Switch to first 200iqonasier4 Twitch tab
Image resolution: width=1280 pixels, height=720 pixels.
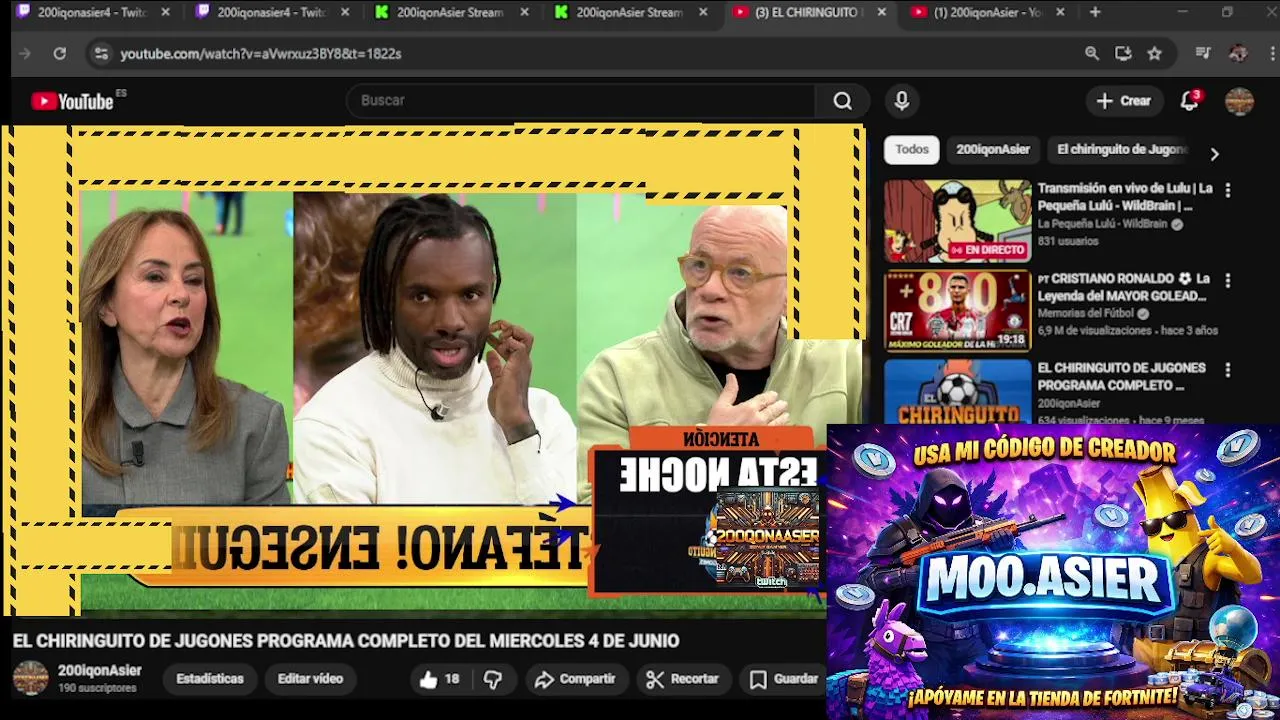tap(92, 13)
